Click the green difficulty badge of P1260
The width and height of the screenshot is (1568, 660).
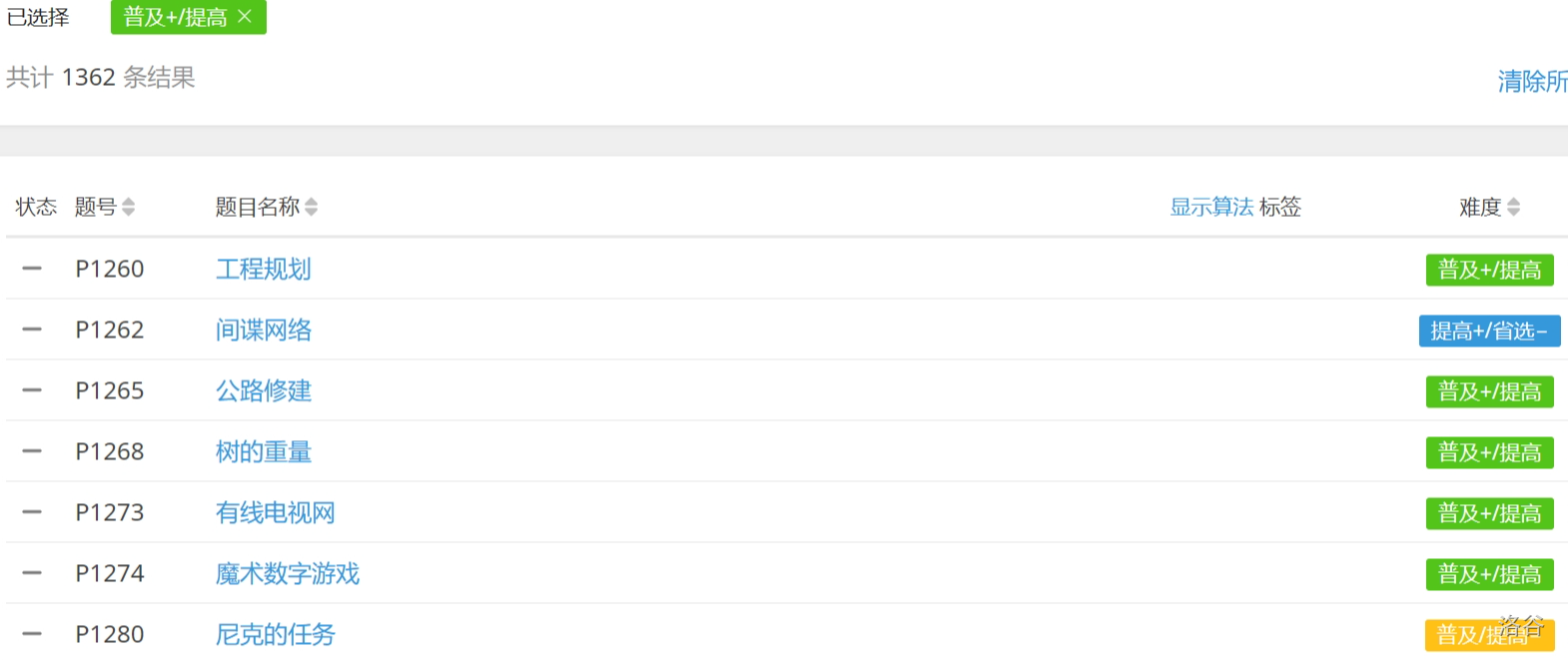pos(1489,270)
